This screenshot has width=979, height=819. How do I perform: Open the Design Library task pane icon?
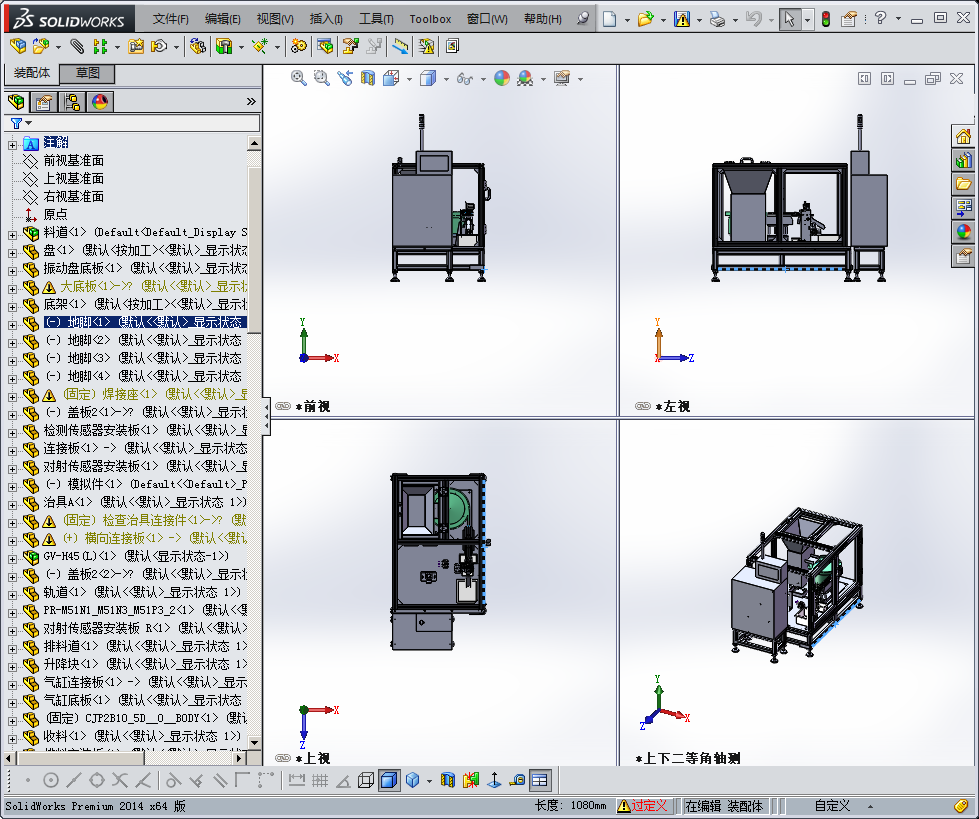point(963,160)
